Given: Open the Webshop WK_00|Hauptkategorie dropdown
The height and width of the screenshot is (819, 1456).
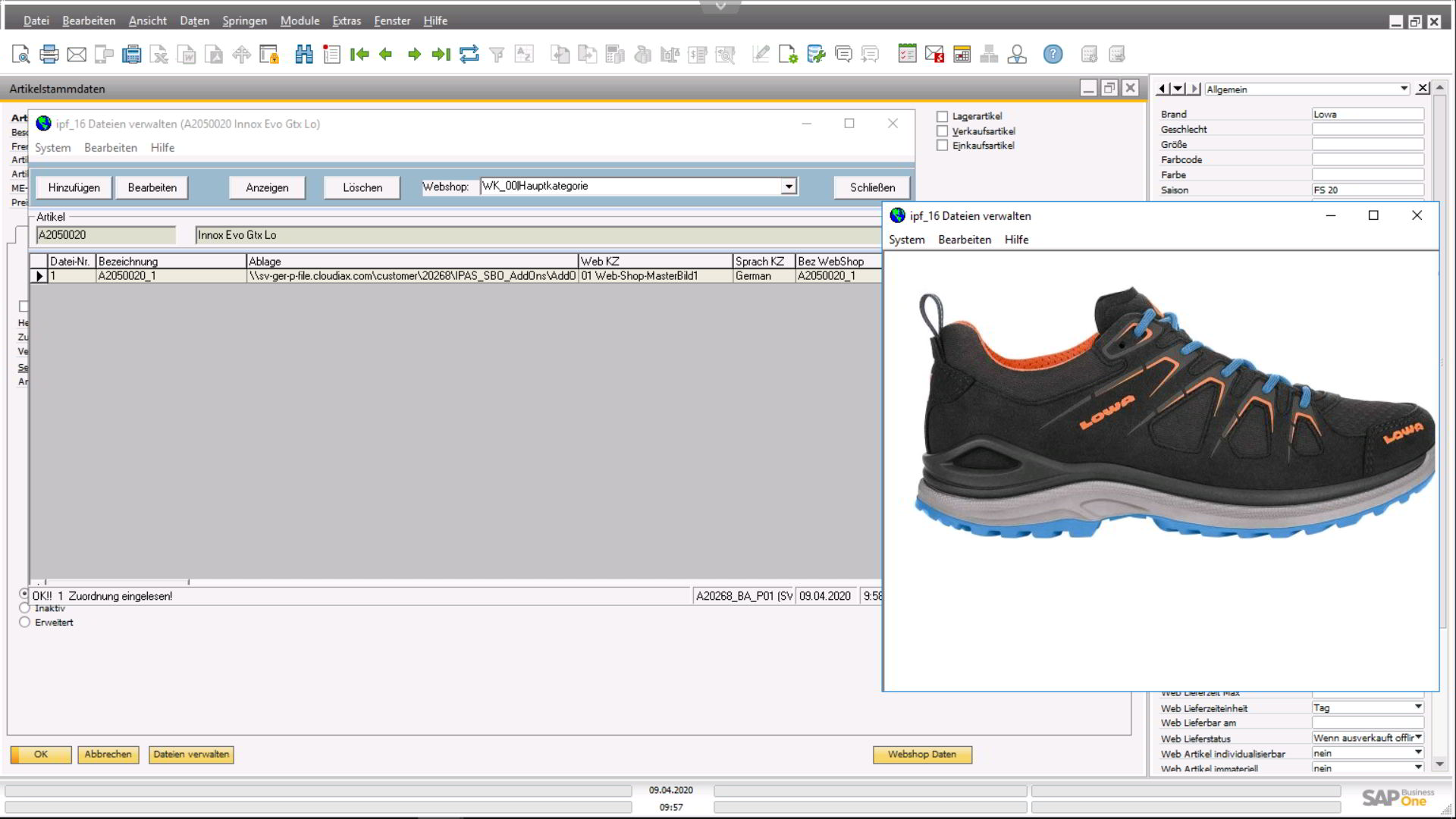Looking at the screenshot, I should pos(789,187).
